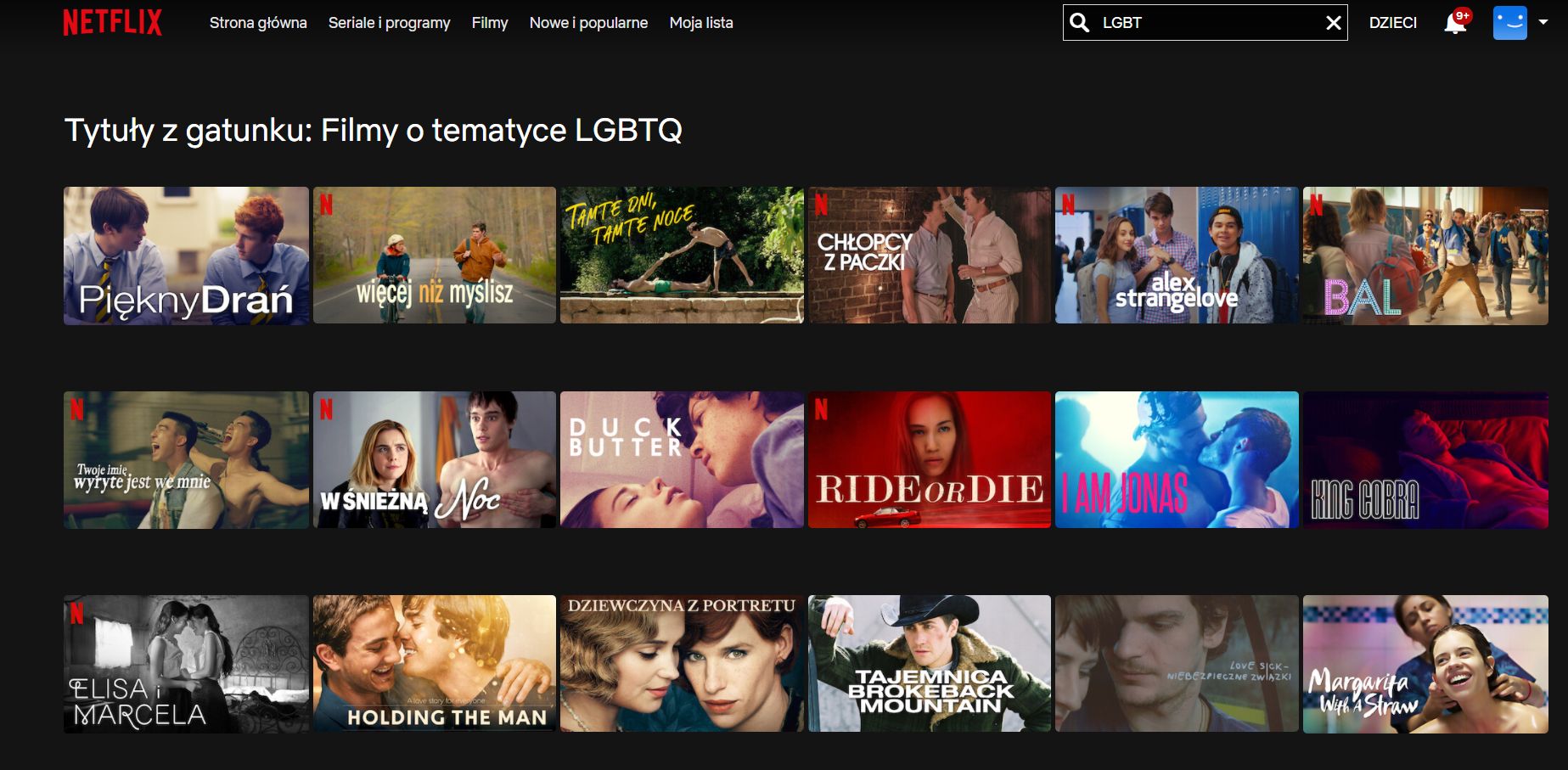Select the King Cobra movie
The width and height of the screenshot is (1568, 770).
(x=1425, y=460)
